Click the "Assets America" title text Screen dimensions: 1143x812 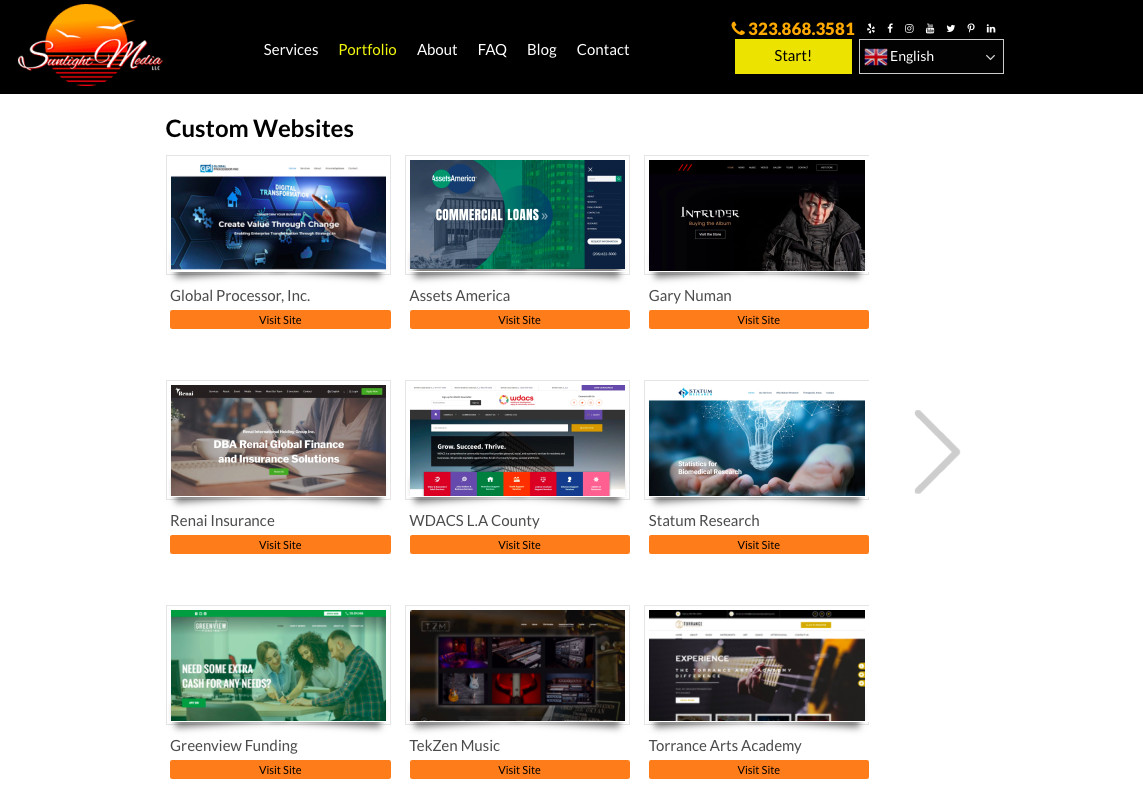click(459, 296)
